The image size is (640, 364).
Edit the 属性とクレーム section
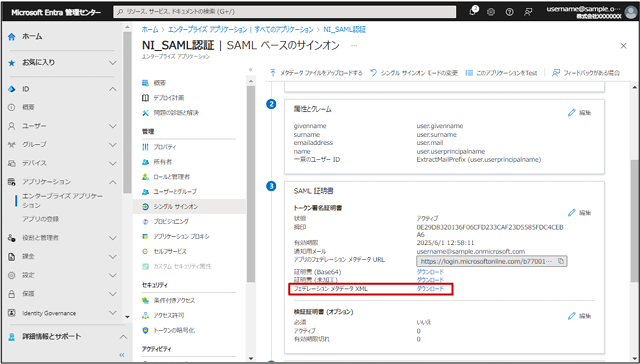tap(579, 113)
